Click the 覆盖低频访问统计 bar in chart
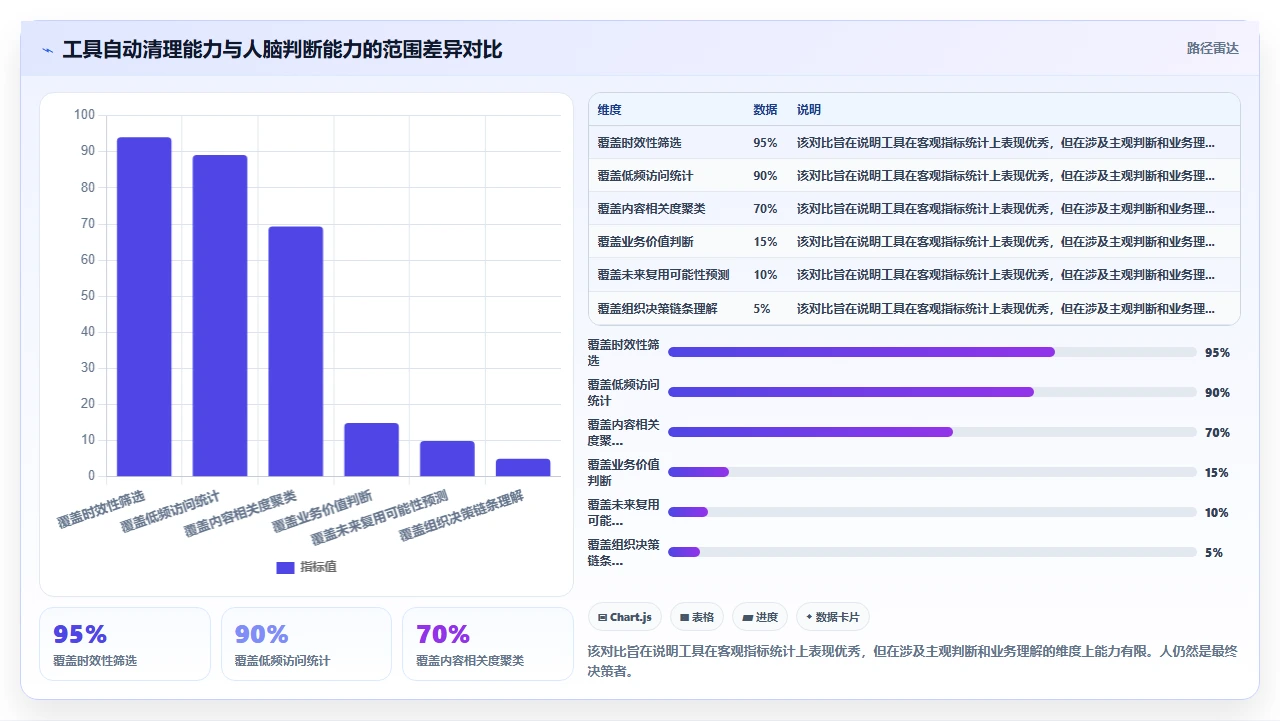The height and width of the screenshot is (721, 1280). 220,316
